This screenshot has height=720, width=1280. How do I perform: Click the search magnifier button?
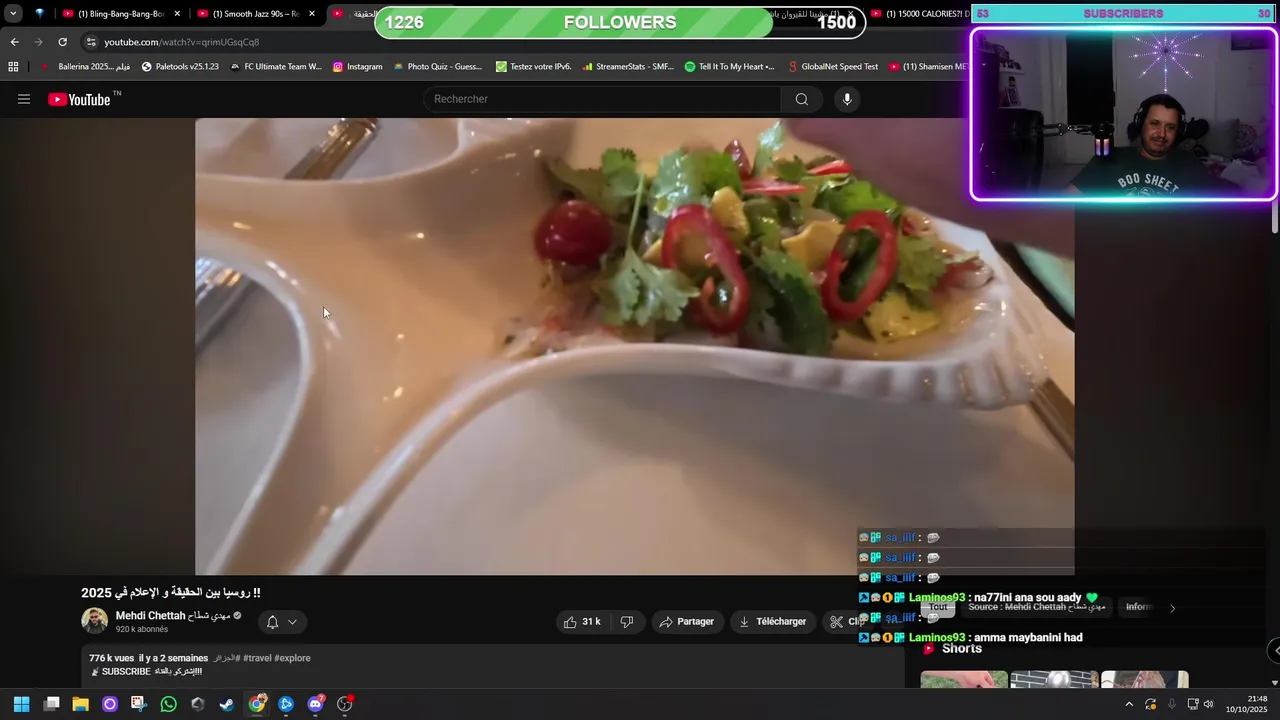tap(801, 99)
